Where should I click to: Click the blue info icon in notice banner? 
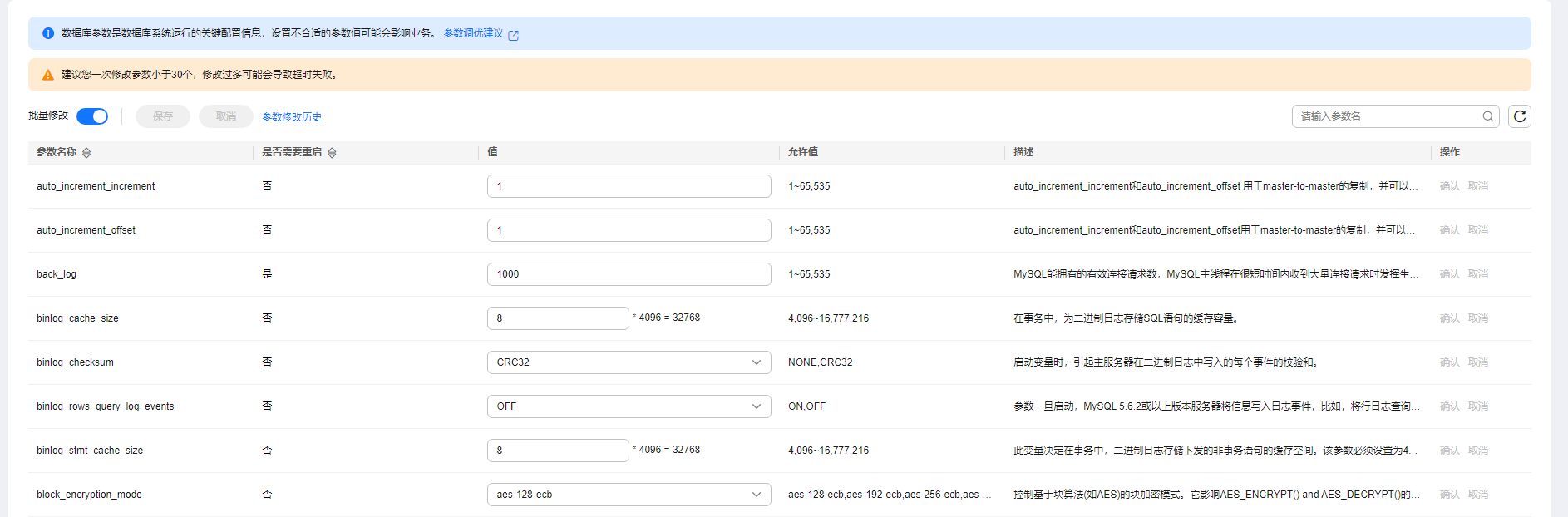tap(48, 33)
